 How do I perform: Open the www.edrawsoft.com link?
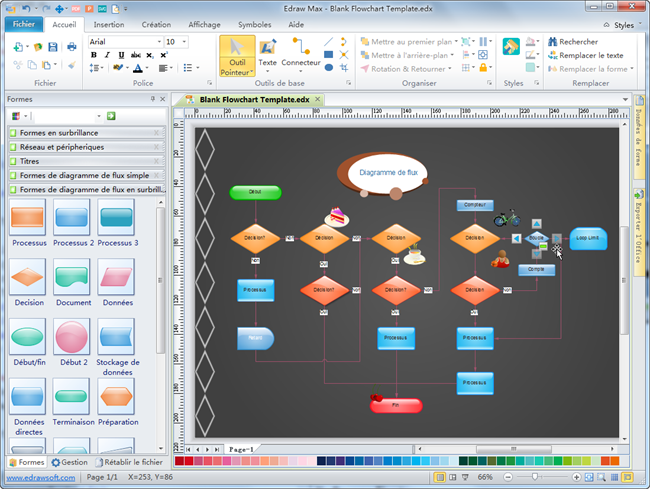(x=39, y=478)
